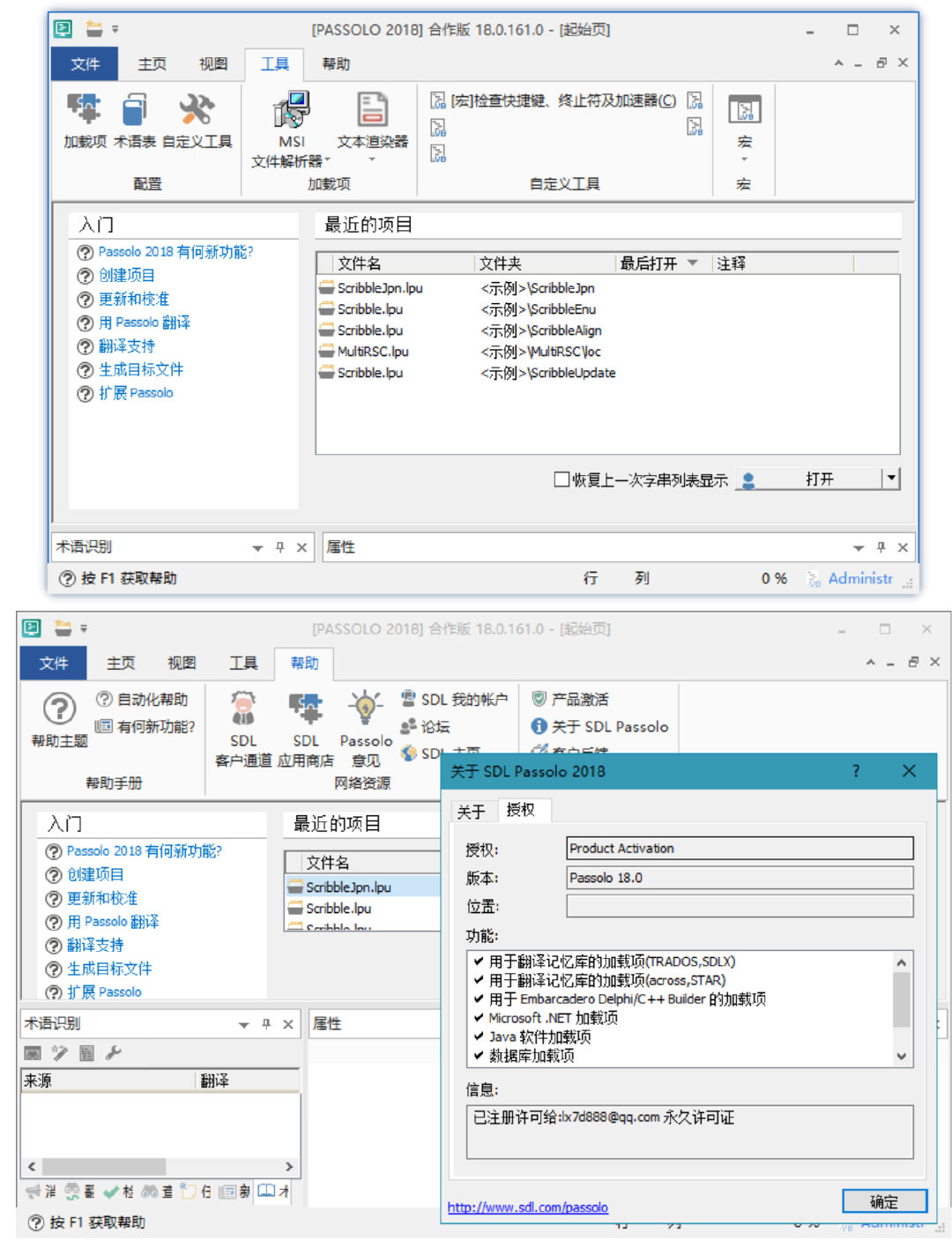Click feature list vertical scrollbar thumb
Viewport: 952px width, 1240px height.
pos(901,999)
